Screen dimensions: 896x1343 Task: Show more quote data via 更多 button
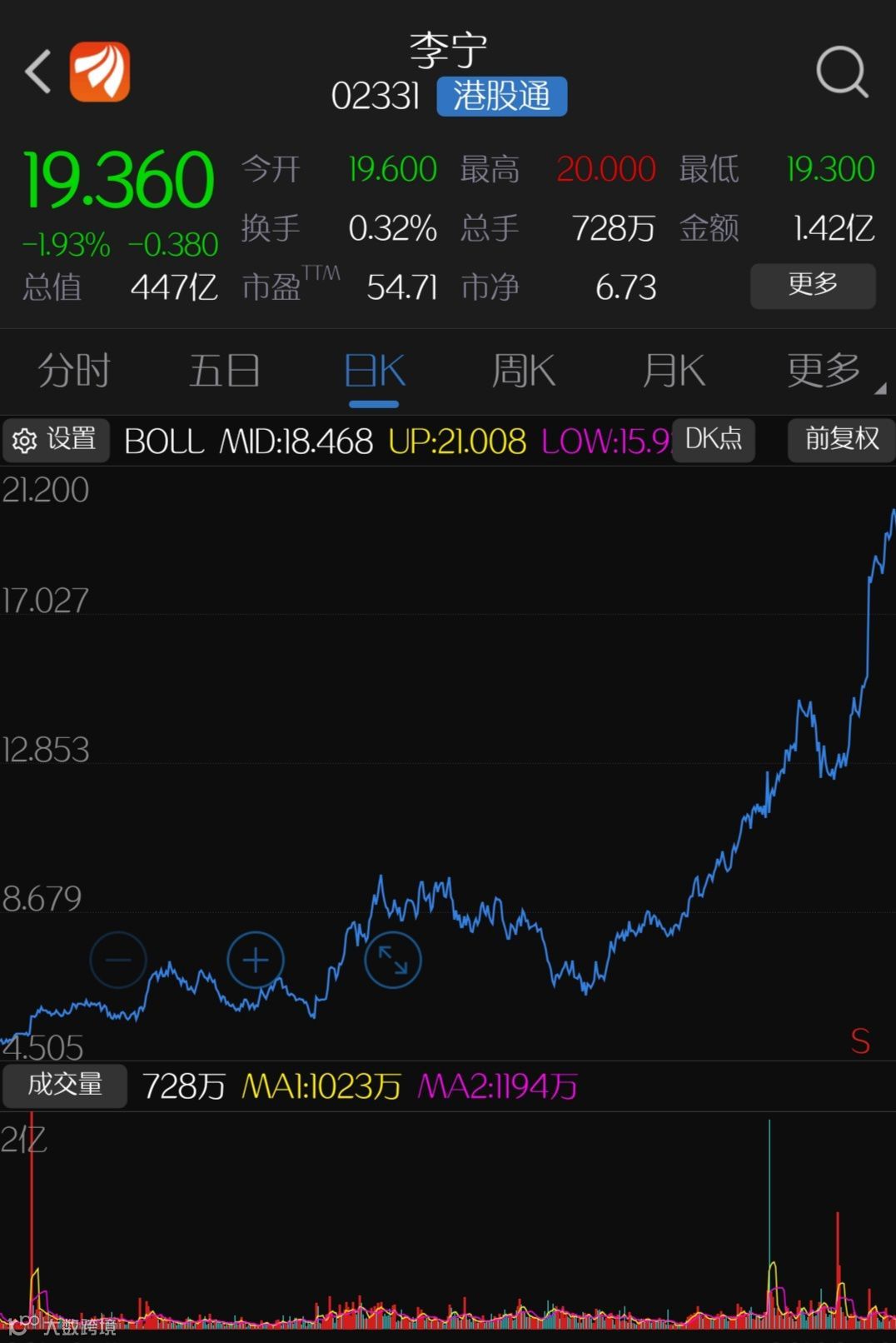click(x=813, y=285)
